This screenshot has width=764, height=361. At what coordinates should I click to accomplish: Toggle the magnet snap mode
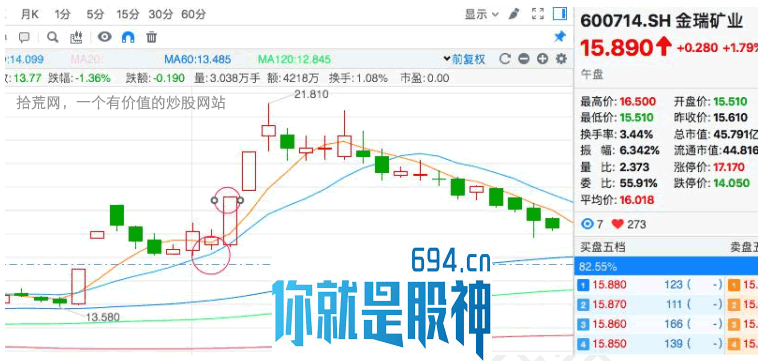pos(128,37)
